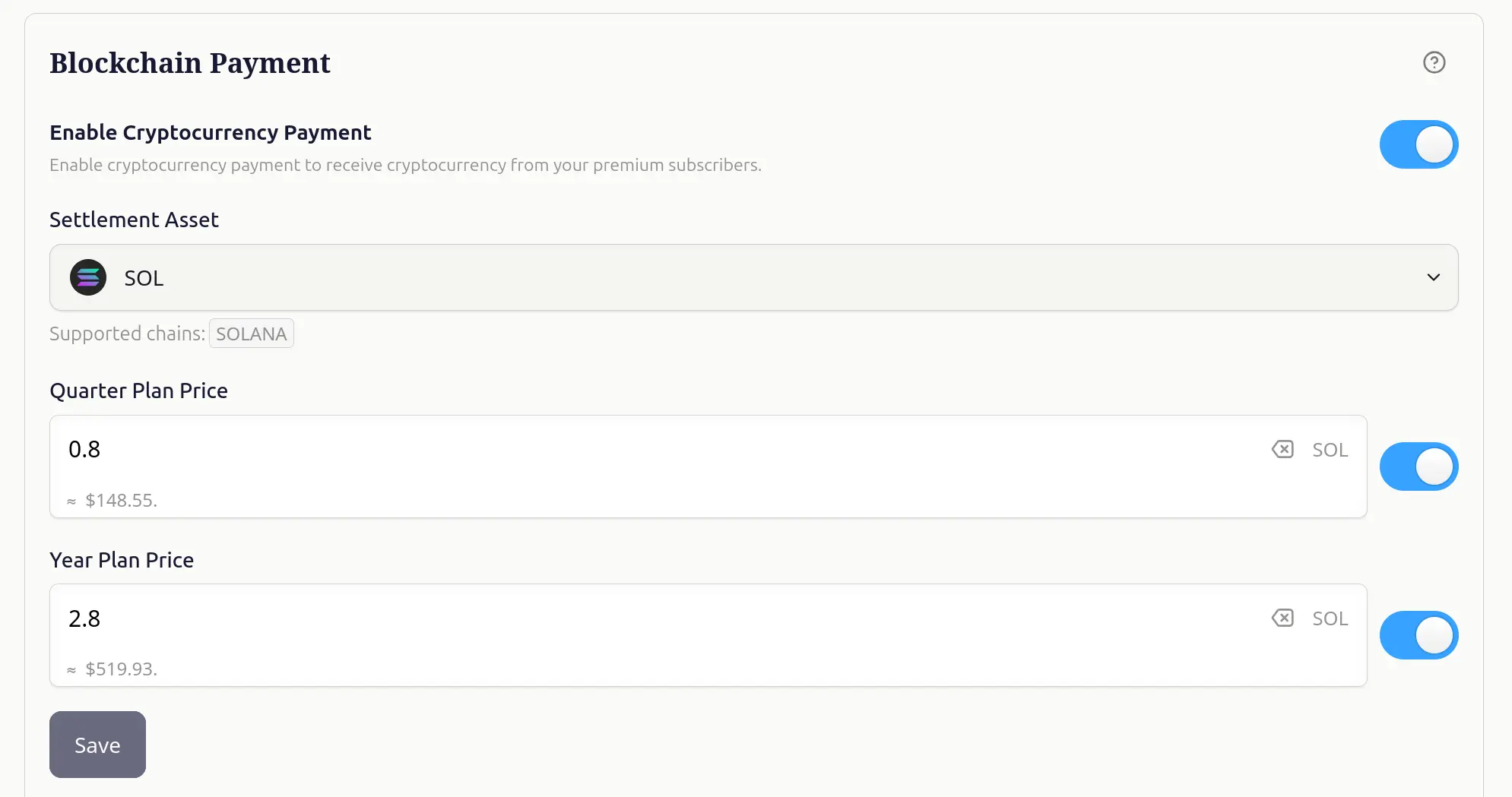Disable the Enable Cryptocurrency Payment switch
The width and height of the screenshot is (1512, 797).
[1418, 144]
